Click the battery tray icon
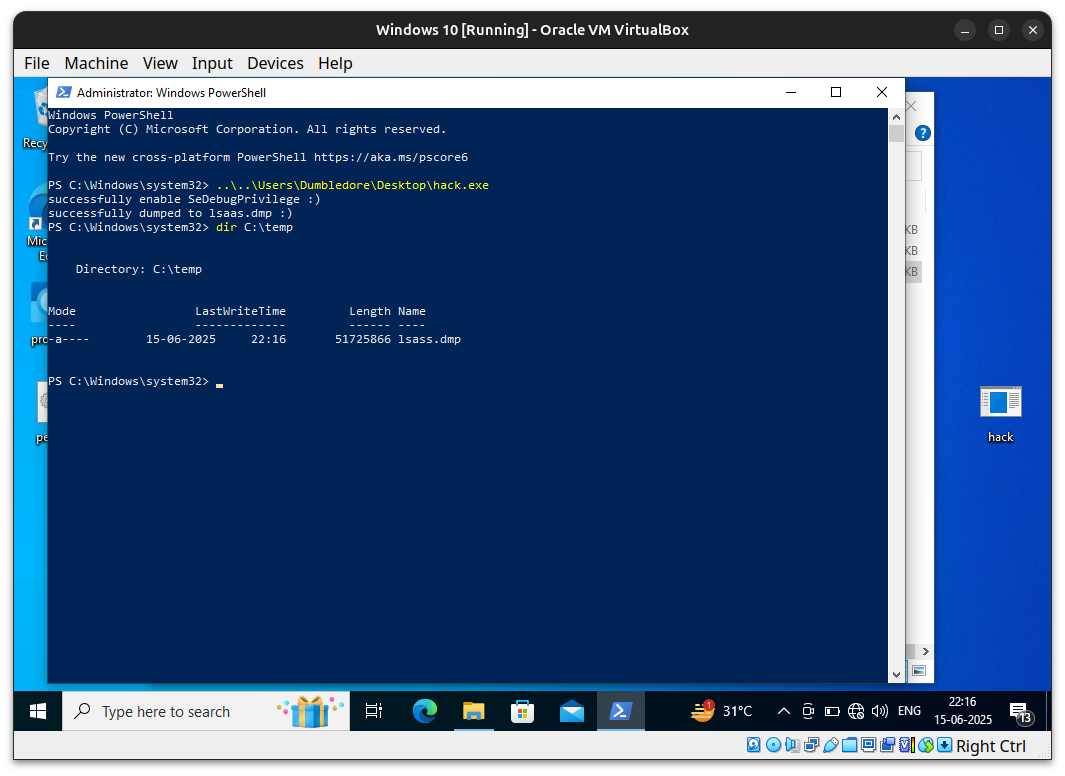 tap(832, 711)
